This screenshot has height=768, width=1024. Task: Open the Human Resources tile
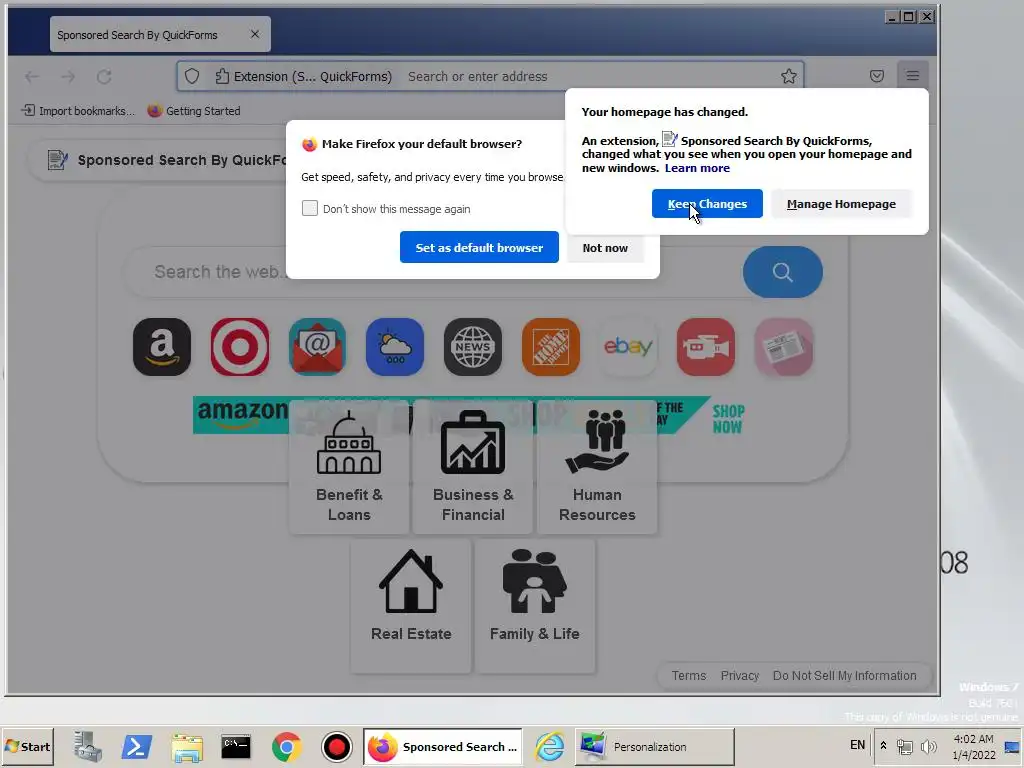[597, 467]
